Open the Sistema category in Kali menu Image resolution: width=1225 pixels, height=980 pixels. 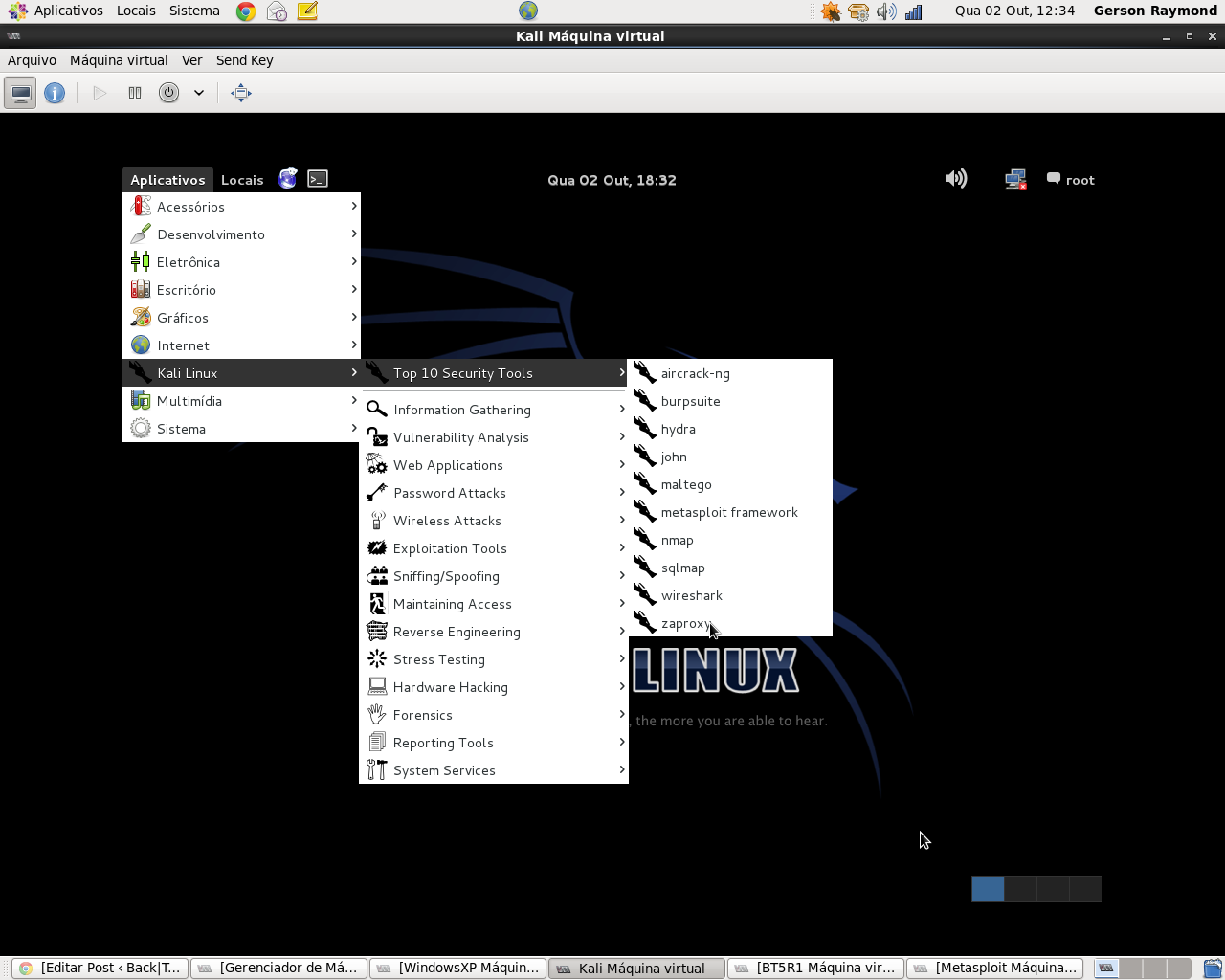point(241,429)
